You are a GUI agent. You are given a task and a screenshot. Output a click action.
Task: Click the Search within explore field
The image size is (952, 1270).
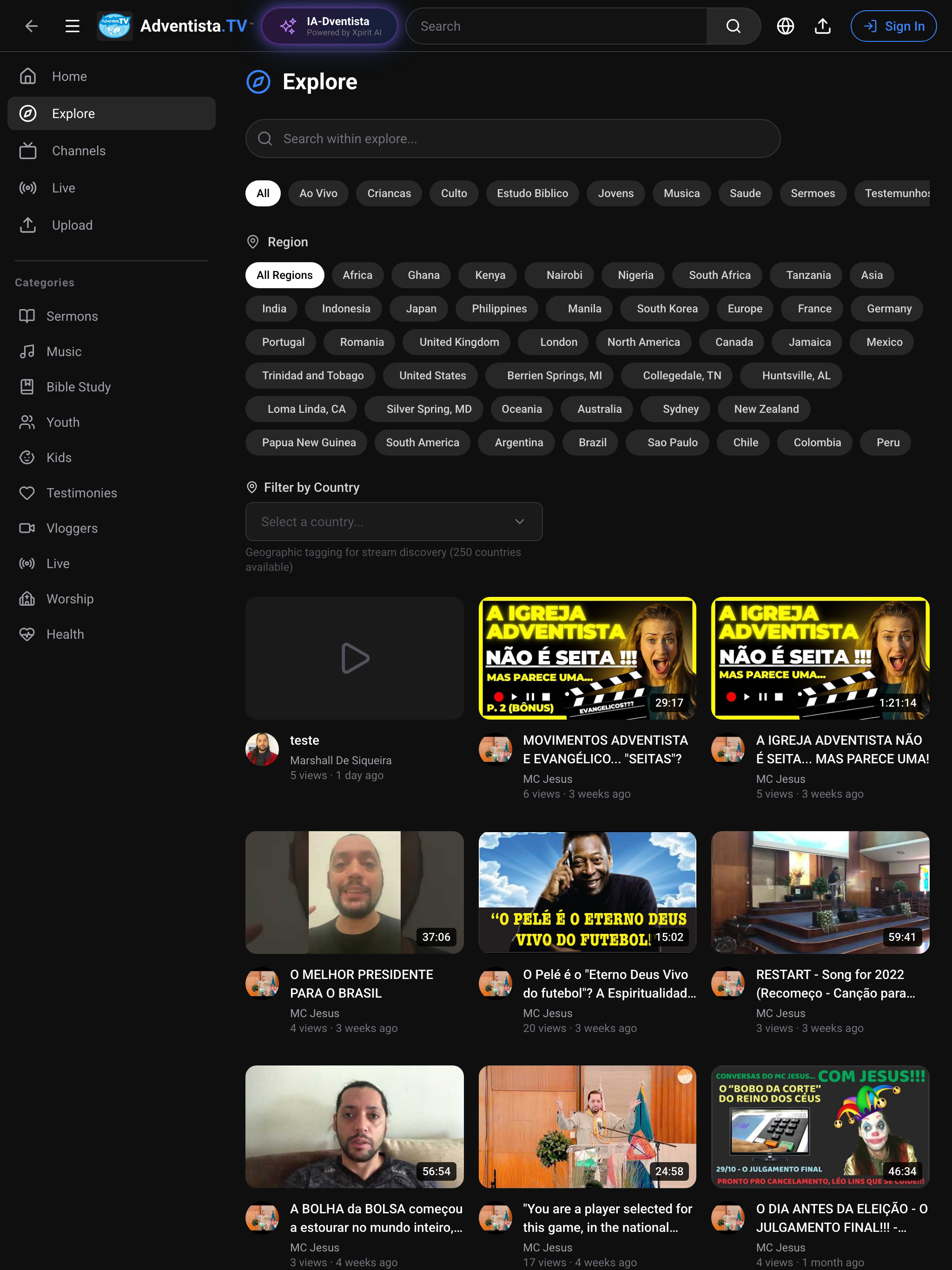click(513, 139)
